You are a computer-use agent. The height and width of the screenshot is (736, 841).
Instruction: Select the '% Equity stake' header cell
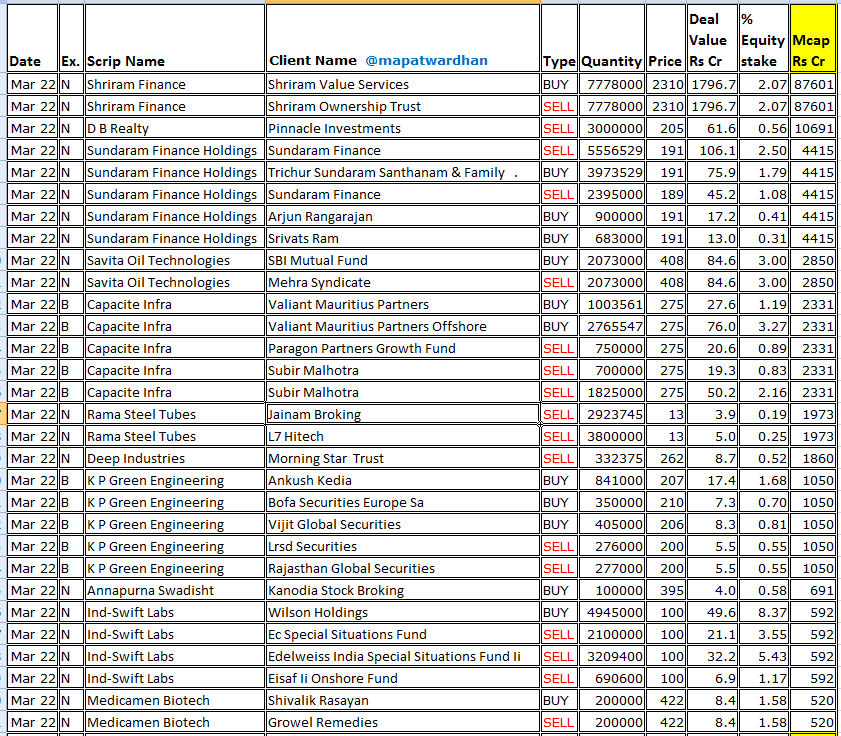(763, 38)
